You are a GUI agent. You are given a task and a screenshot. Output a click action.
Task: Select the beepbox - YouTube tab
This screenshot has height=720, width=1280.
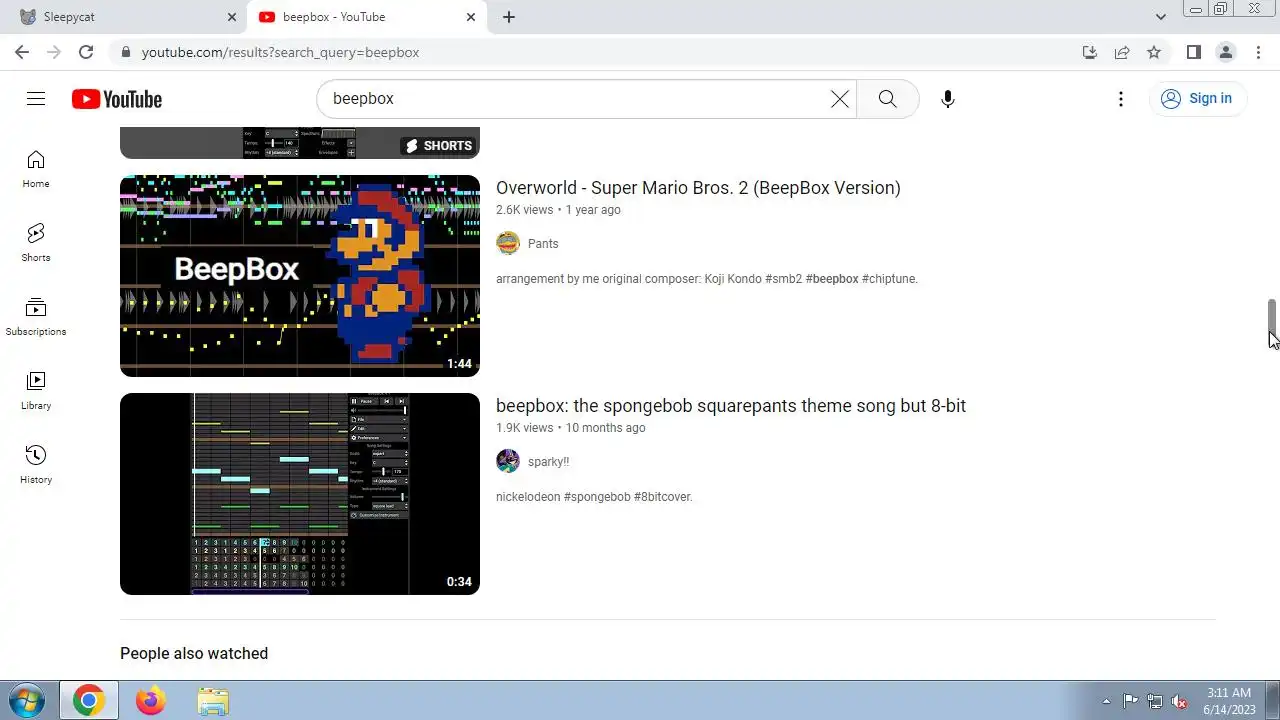point(365,17)
